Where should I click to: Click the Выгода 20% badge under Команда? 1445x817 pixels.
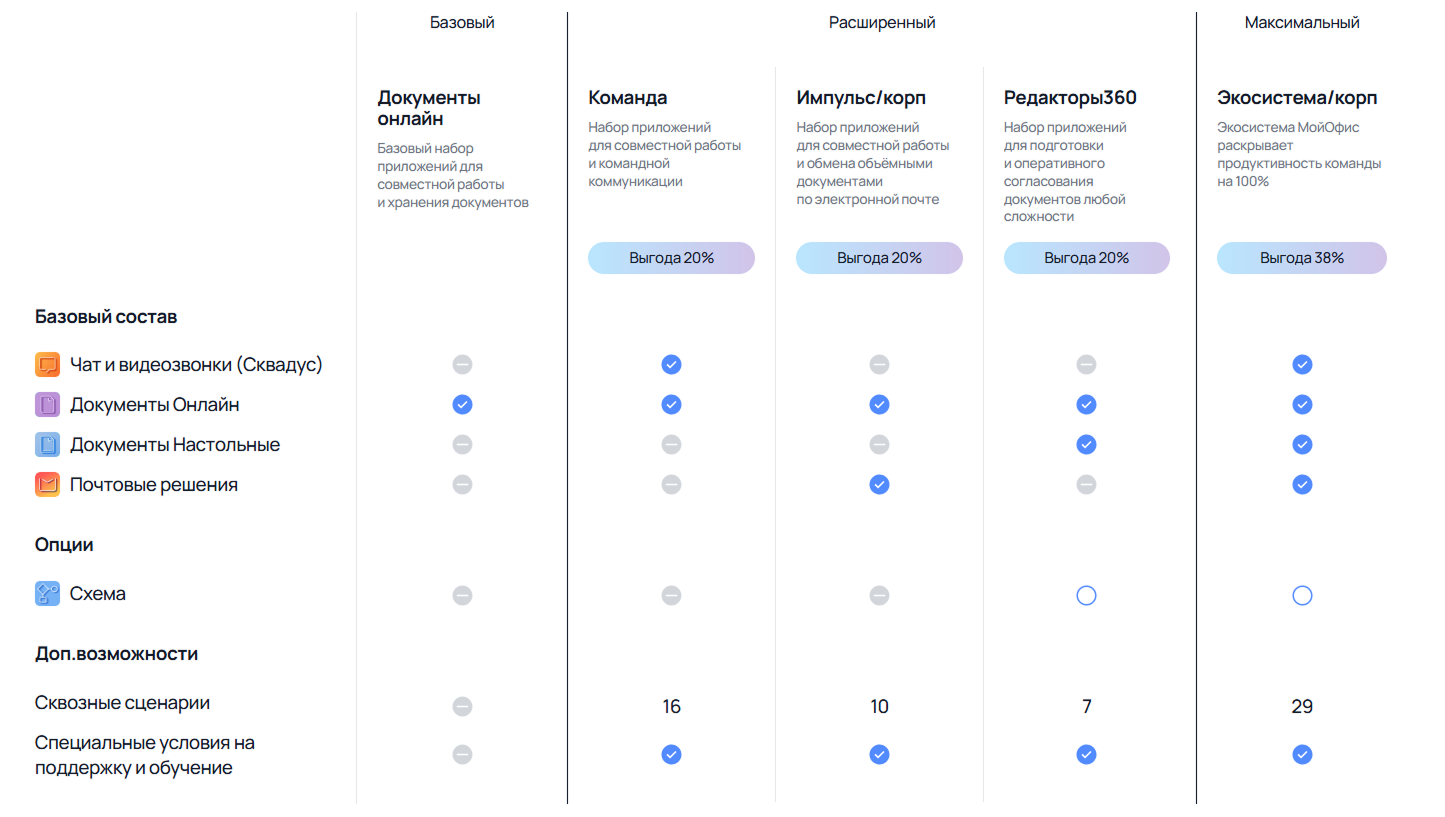click(x=671, y=258)
